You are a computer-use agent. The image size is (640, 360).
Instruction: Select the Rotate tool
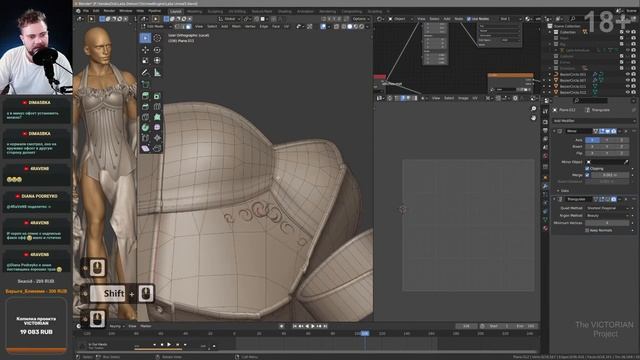click(x=157, y=49)
